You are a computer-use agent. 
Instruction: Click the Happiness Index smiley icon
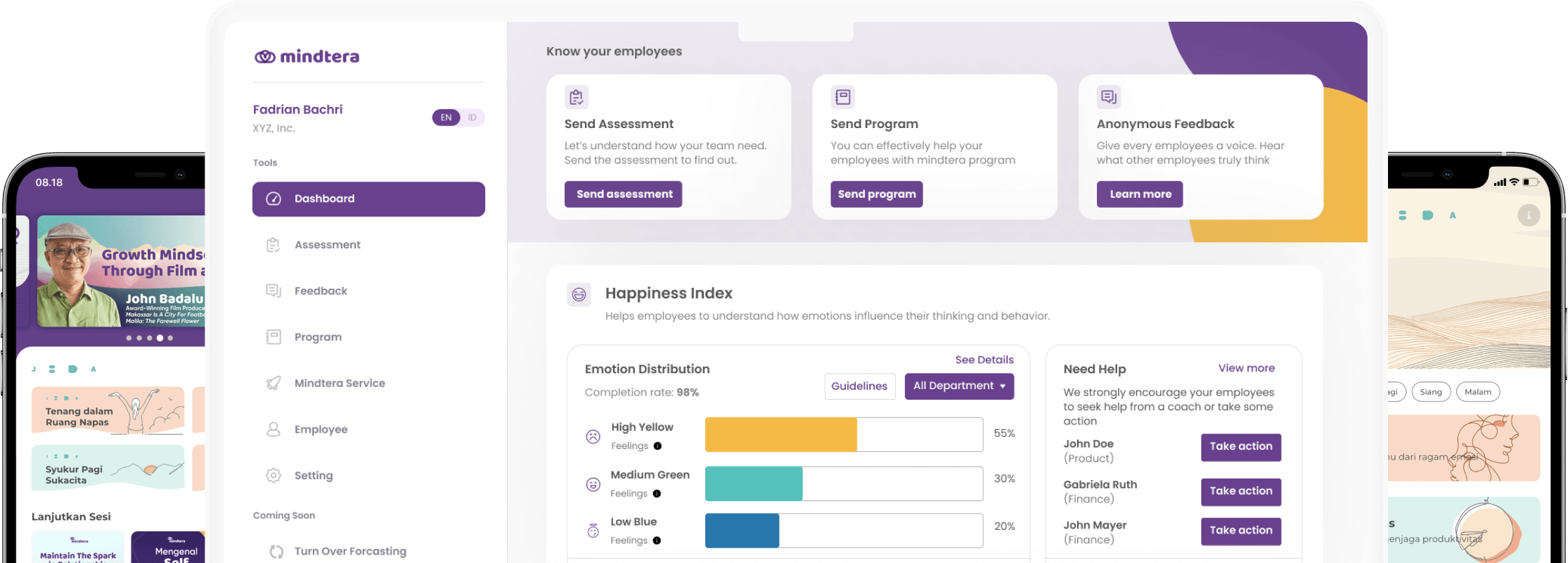(579, 294)
